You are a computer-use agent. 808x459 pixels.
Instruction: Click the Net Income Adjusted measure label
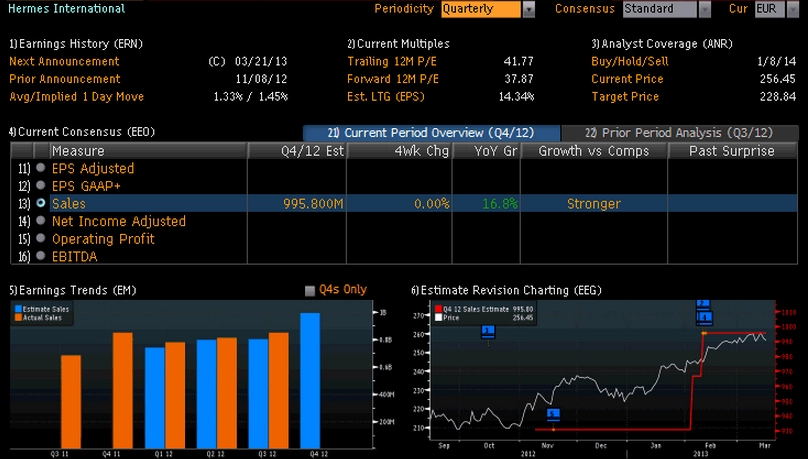pos(119,222)
